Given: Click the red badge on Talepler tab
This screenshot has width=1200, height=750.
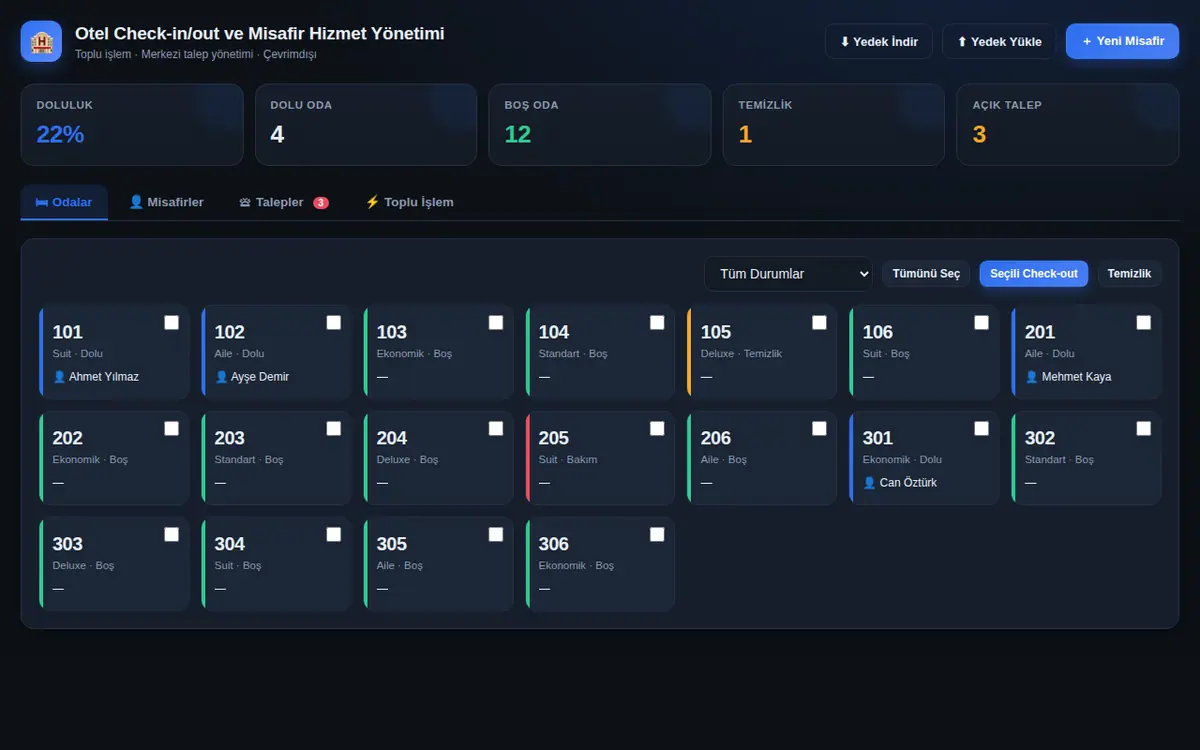Looking at the screenshot, I should pyautogui.click(x=321, y=203).
